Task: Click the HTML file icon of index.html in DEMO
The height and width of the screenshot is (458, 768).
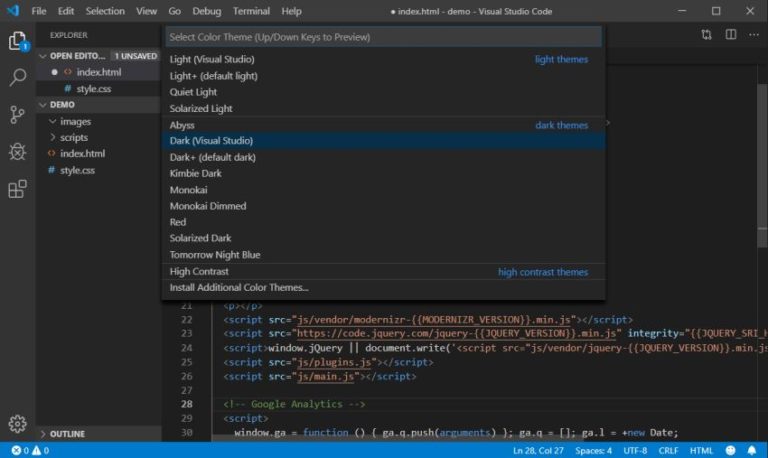Action: 51,153
